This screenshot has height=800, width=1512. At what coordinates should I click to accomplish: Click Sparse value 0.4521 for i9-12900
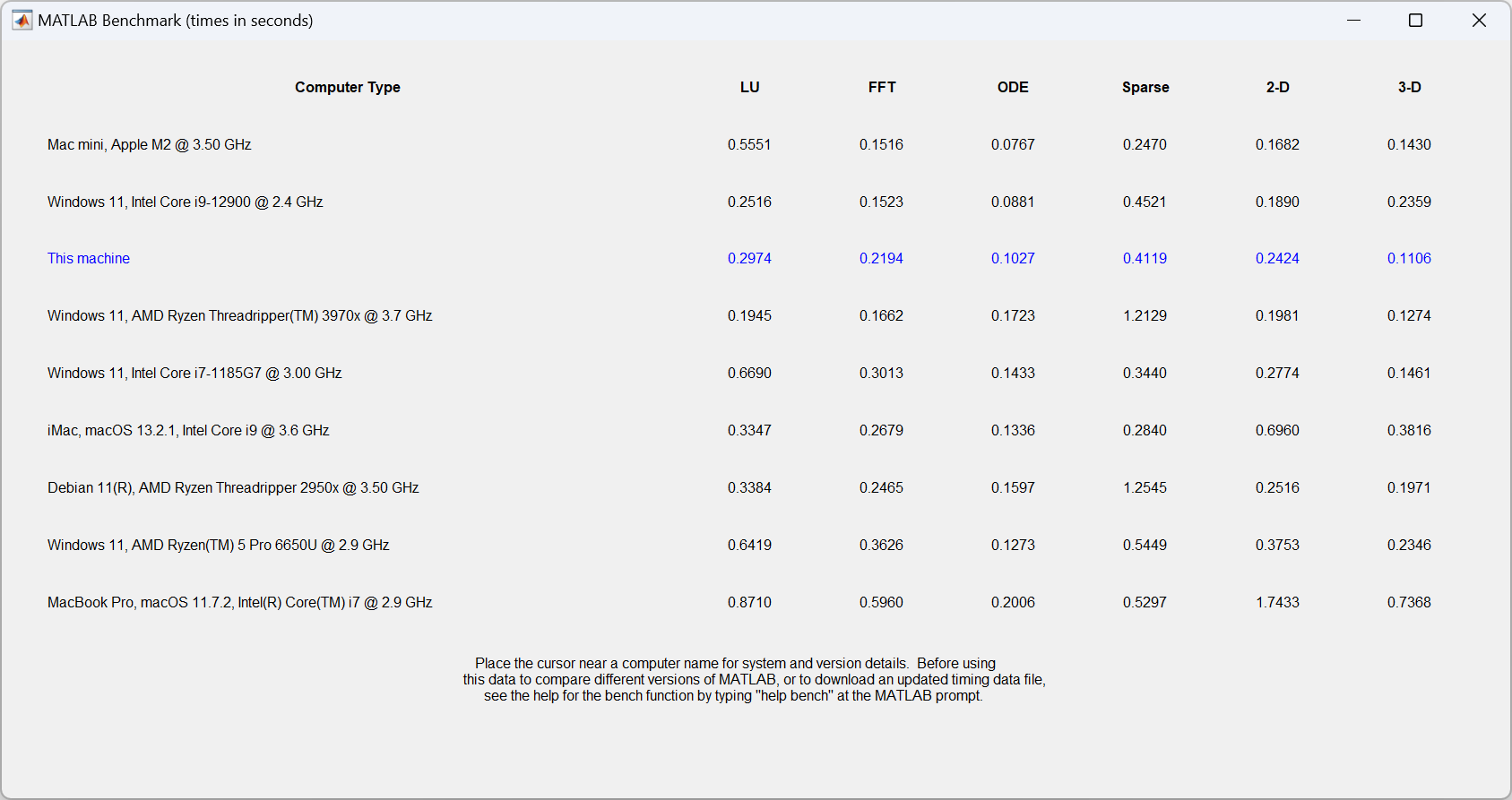point(1145,202)
